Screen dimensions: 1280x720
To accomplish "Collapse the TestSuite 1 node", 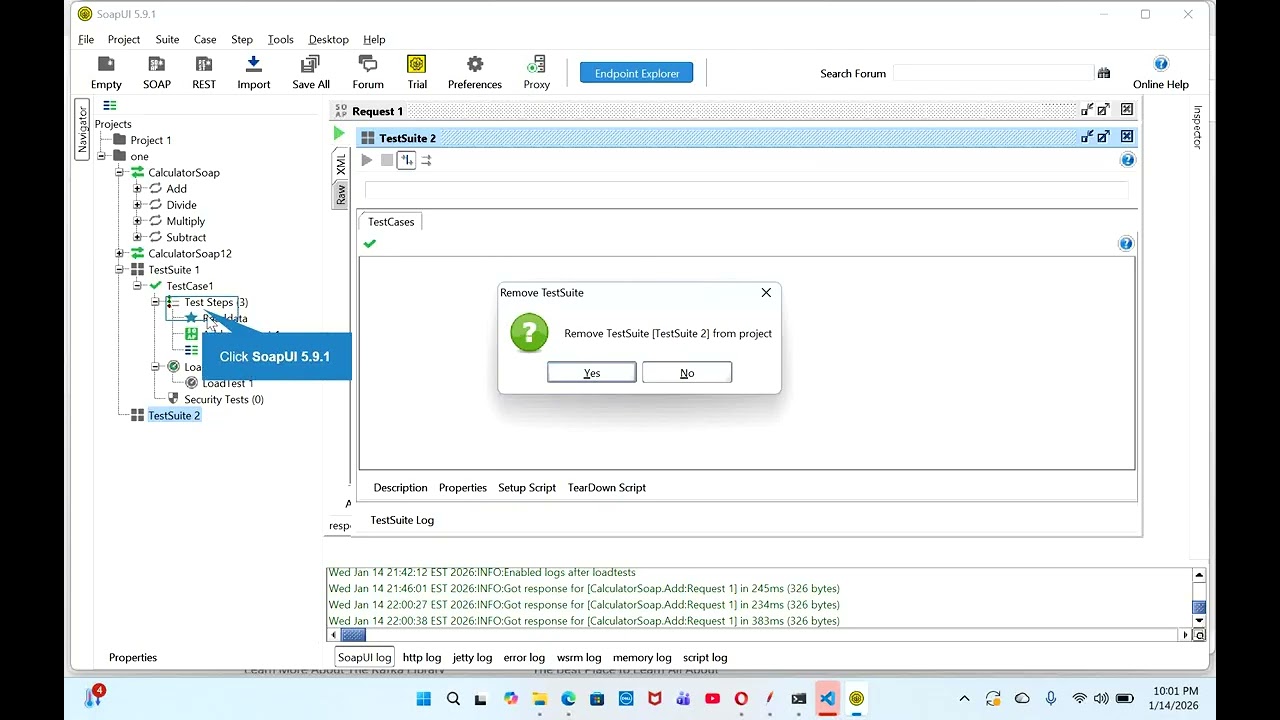I will [x=119, y=270].
